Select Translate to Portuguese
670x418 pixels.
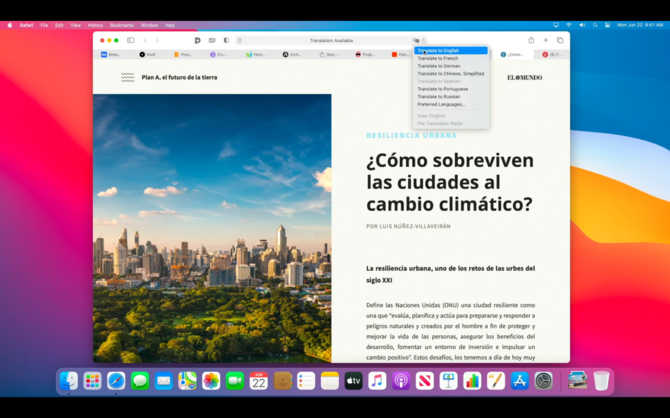pyautogui.click(x=451, y=89)
